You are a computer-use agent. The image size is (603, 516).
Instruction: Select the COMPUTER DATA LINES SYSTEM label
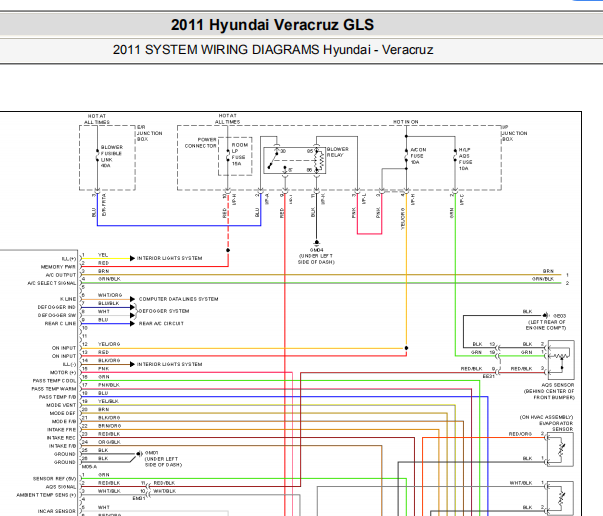[x=178, y=299]
